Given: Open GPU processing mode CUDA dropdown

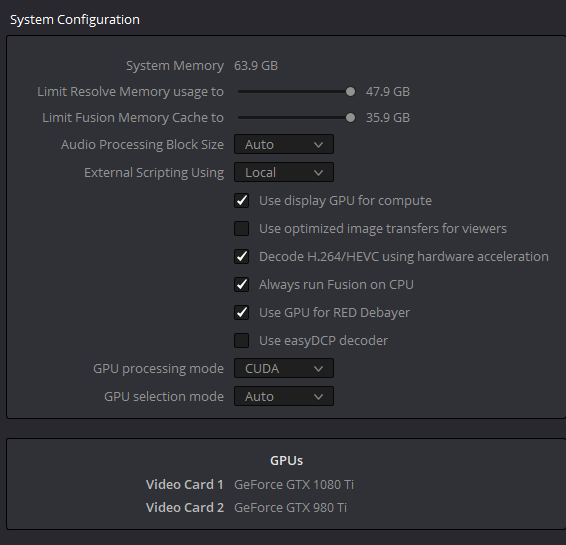Looking at the screenshot, I should [284, 369].
